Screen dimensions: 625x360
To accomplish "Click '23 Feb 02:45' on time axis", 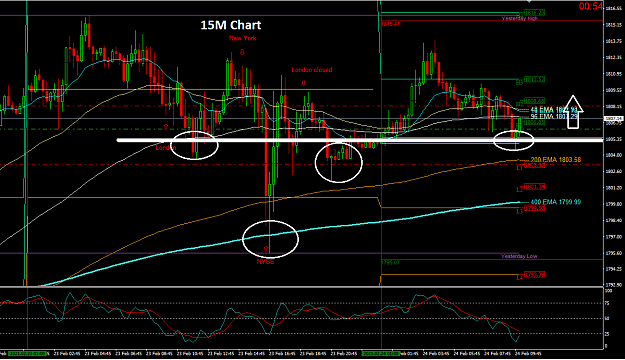I will (x=67, y=353).
